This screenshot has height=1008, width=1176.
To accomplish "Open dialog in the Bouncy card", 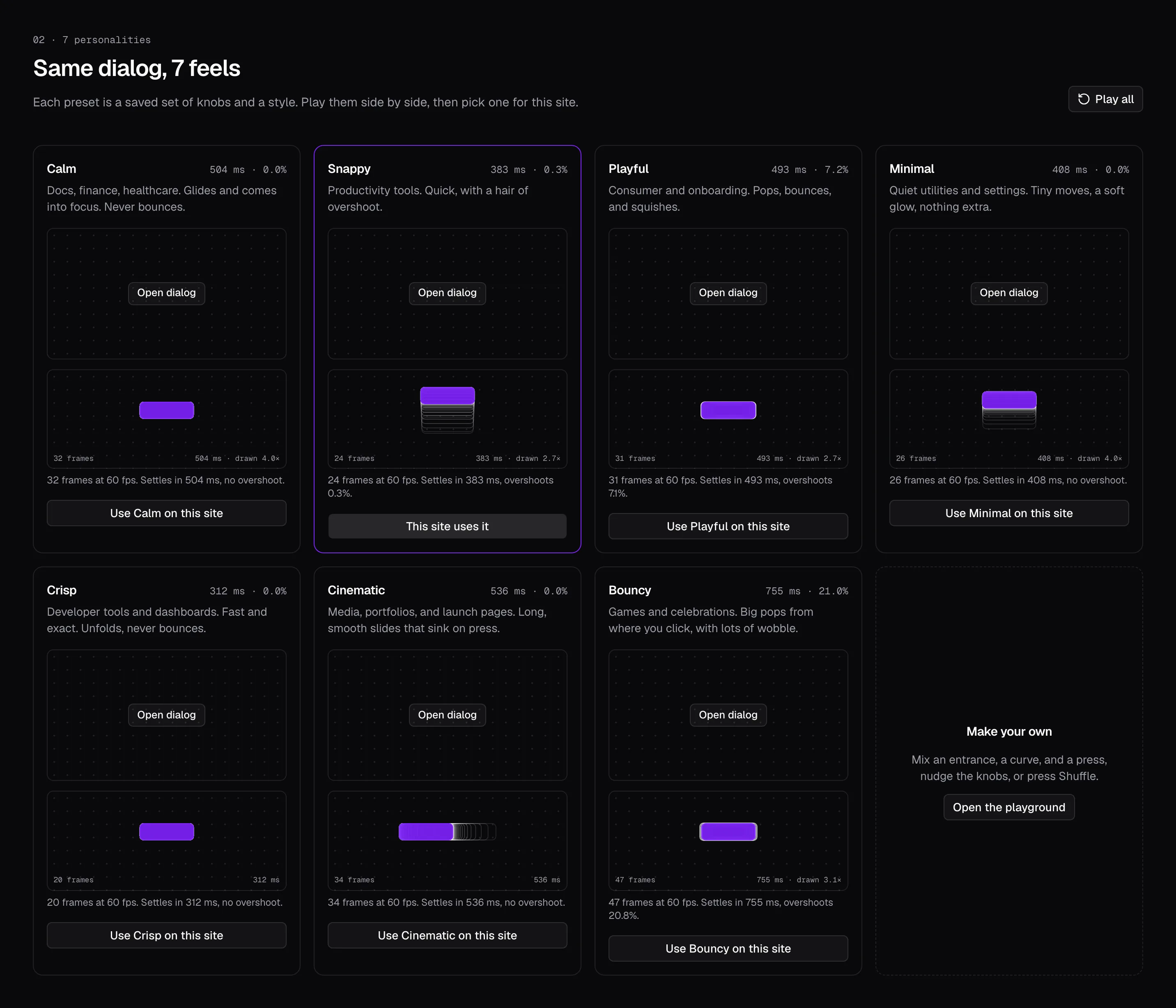I will tap(728, 715).
